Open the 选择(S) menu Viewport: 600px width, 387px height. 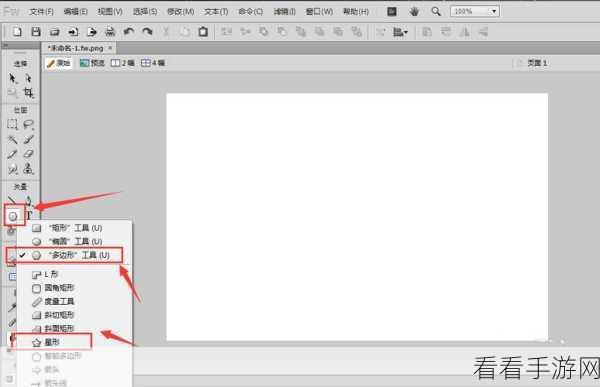click(145, 12)
